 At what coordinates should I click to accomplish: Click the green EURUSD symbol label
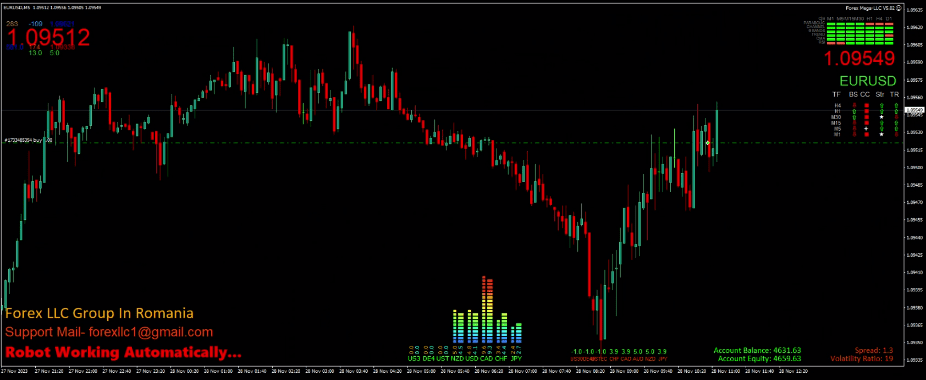coord(868,81)
